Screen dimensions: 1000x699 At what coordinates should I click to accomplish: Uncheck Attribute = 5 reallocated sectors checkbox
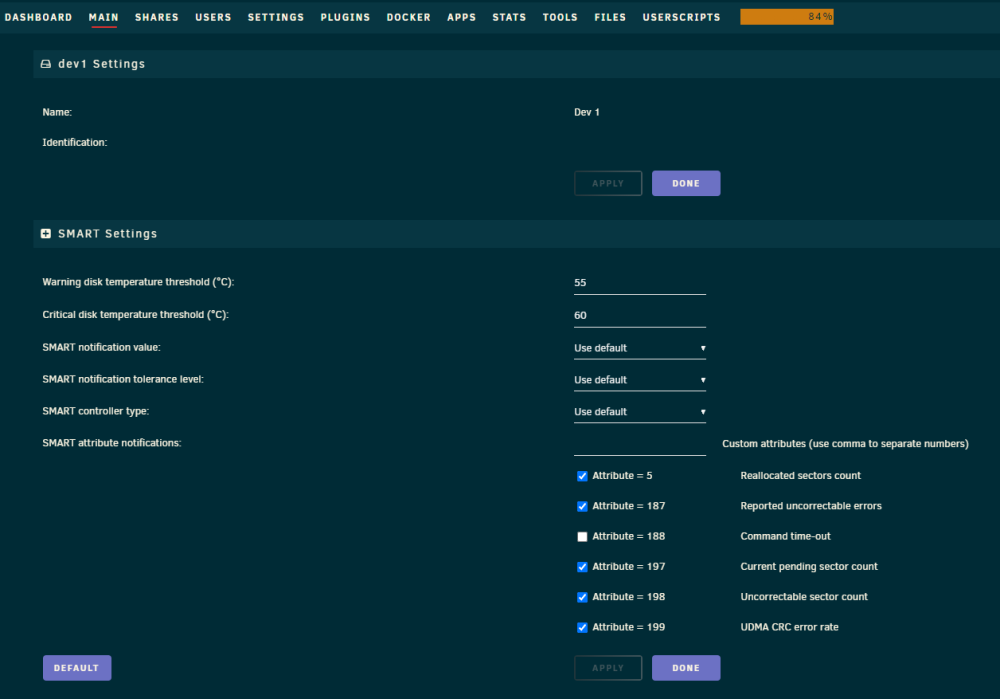[x=582, y=476]
